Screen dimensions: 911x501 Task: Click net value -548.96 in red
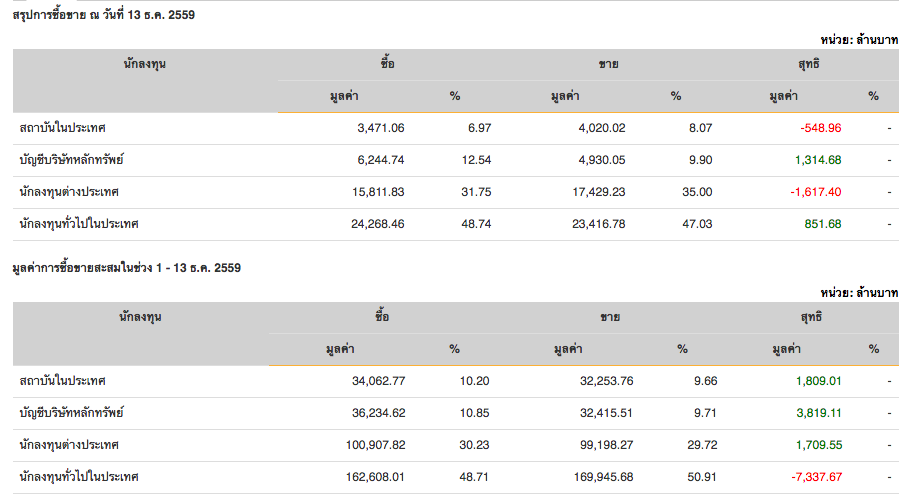point(821,128)
